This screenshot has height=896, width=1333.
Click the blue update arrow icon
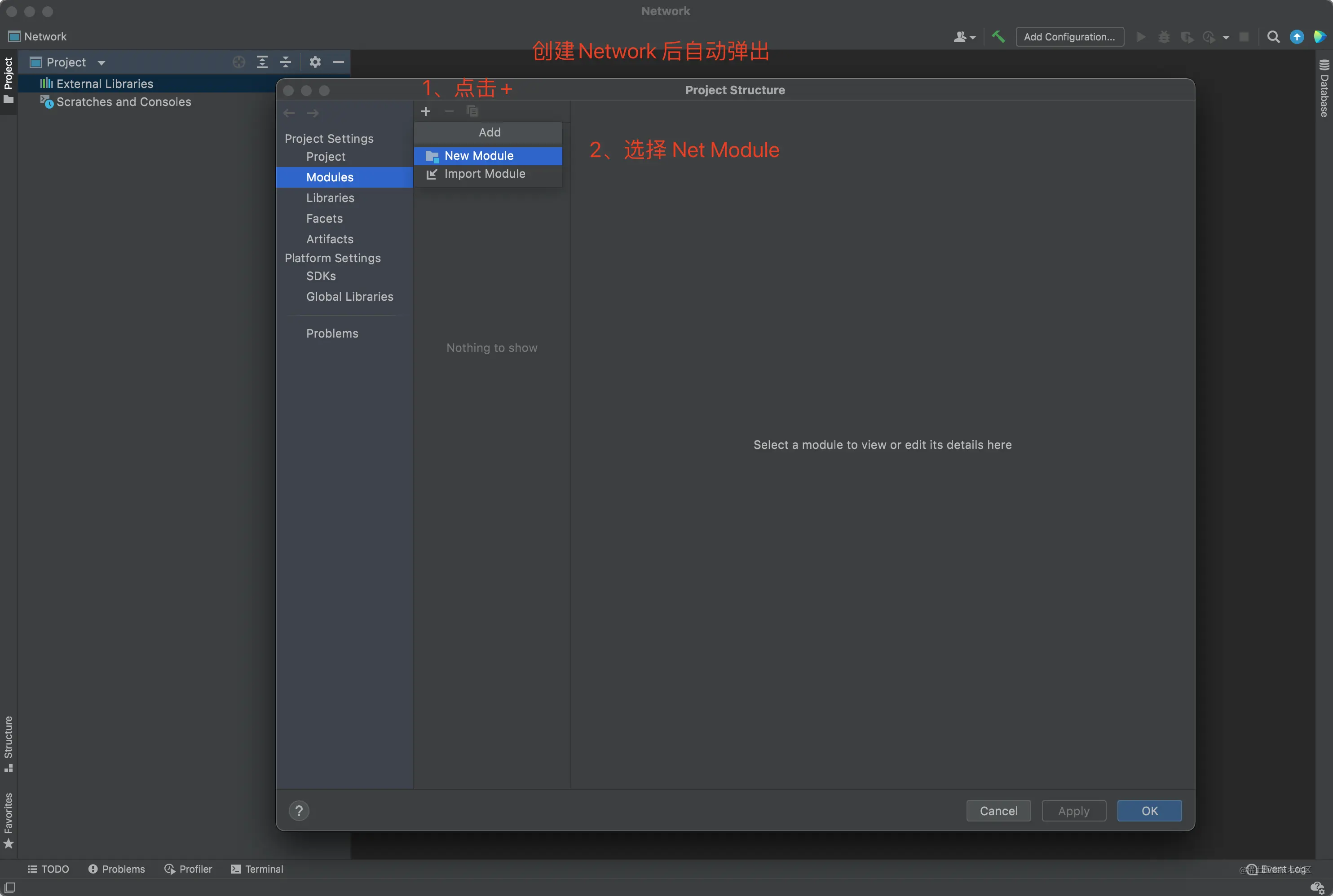click(1297, 37)
